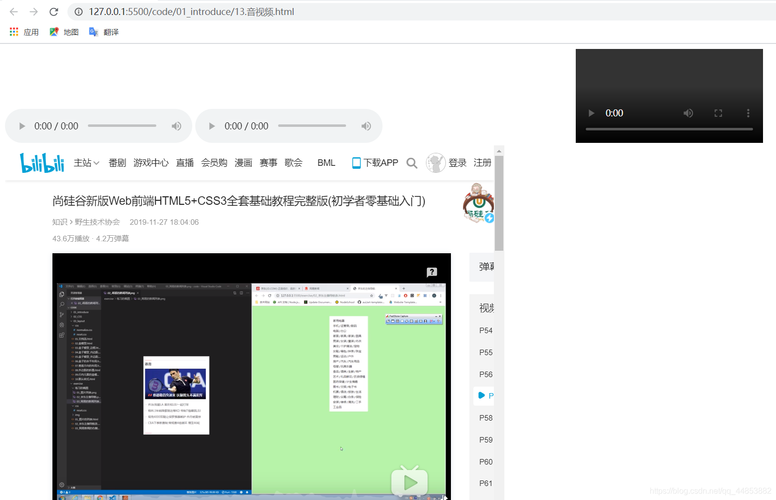
Task: Click the date 2019-11-27 18:04:06
Action: click(164, 222)
